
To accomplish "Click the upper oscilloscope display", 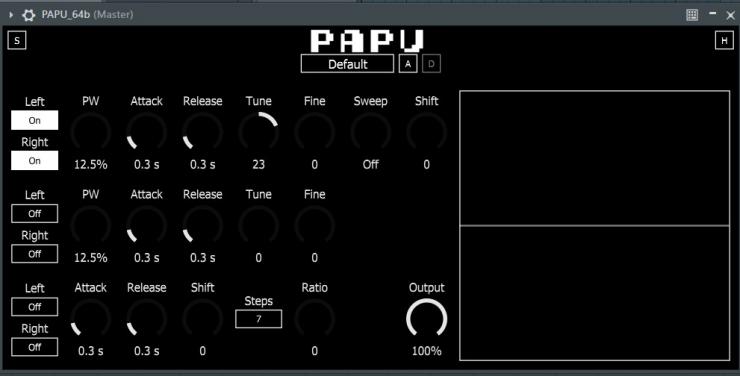I will point(595,158).
